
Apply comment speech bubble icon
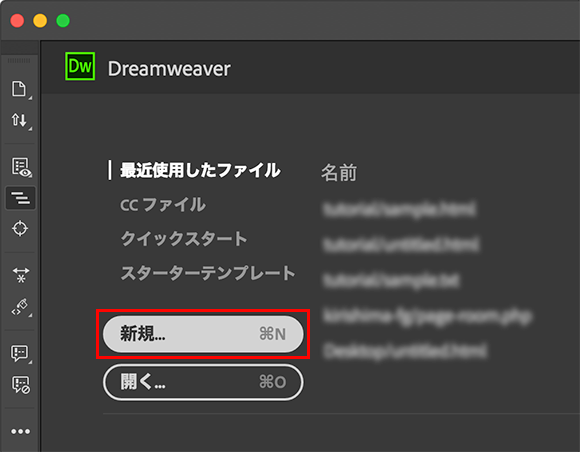pos(20,354)
